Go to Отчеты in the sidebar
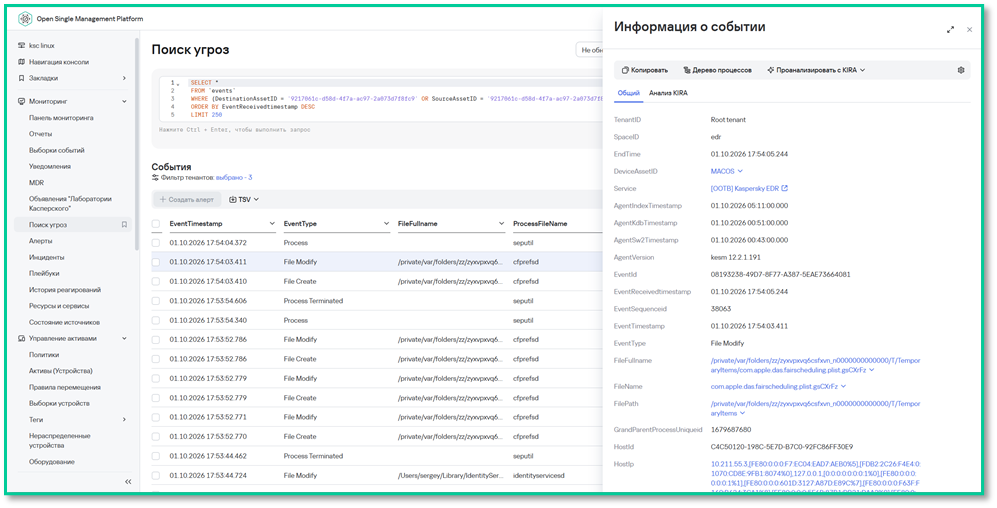 click(x=40, y=134)
